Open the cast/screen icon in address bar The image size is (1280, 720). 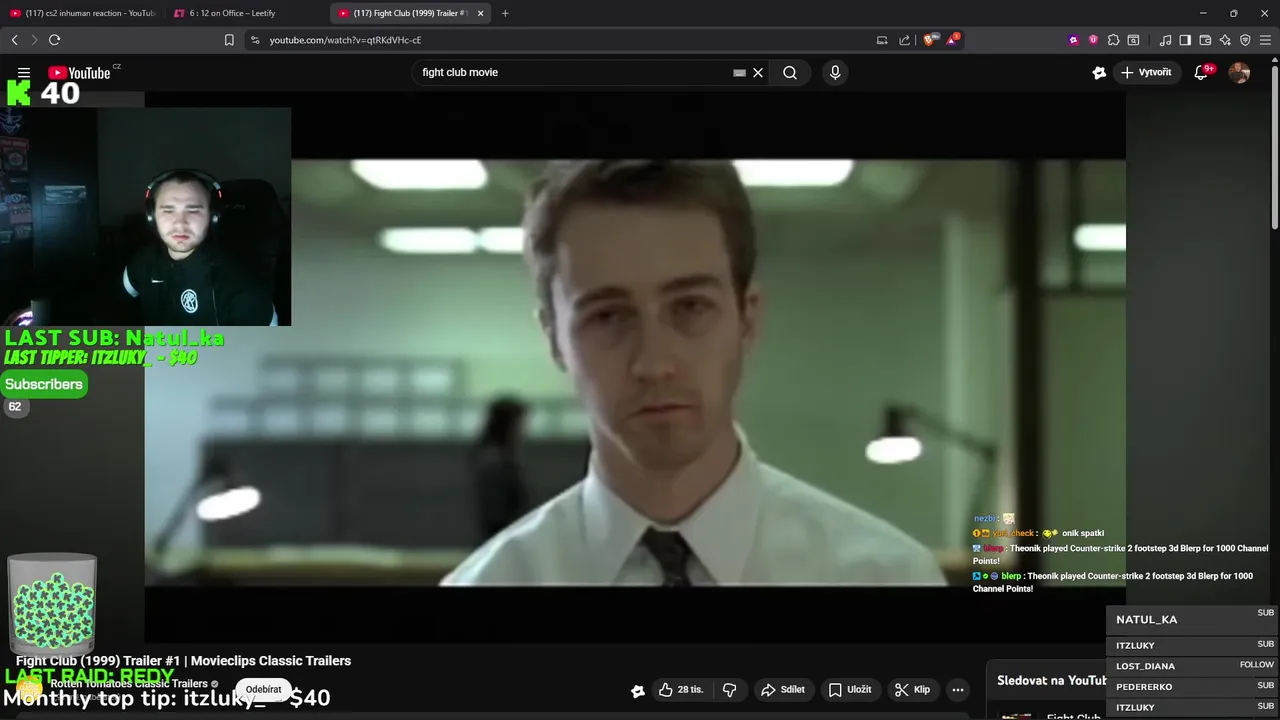click(x=882, y=40)
